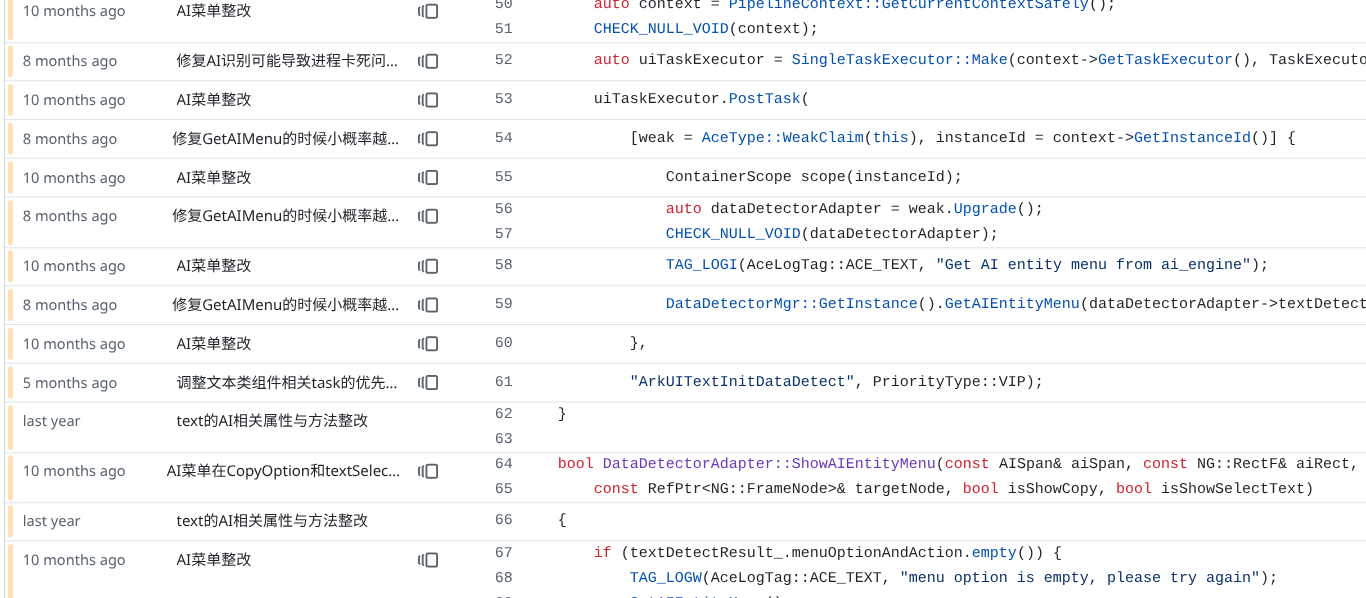
Task: Open 'text的AI相关属性与方法整改' commit at line 62
Action: click(x=272, y=421)
